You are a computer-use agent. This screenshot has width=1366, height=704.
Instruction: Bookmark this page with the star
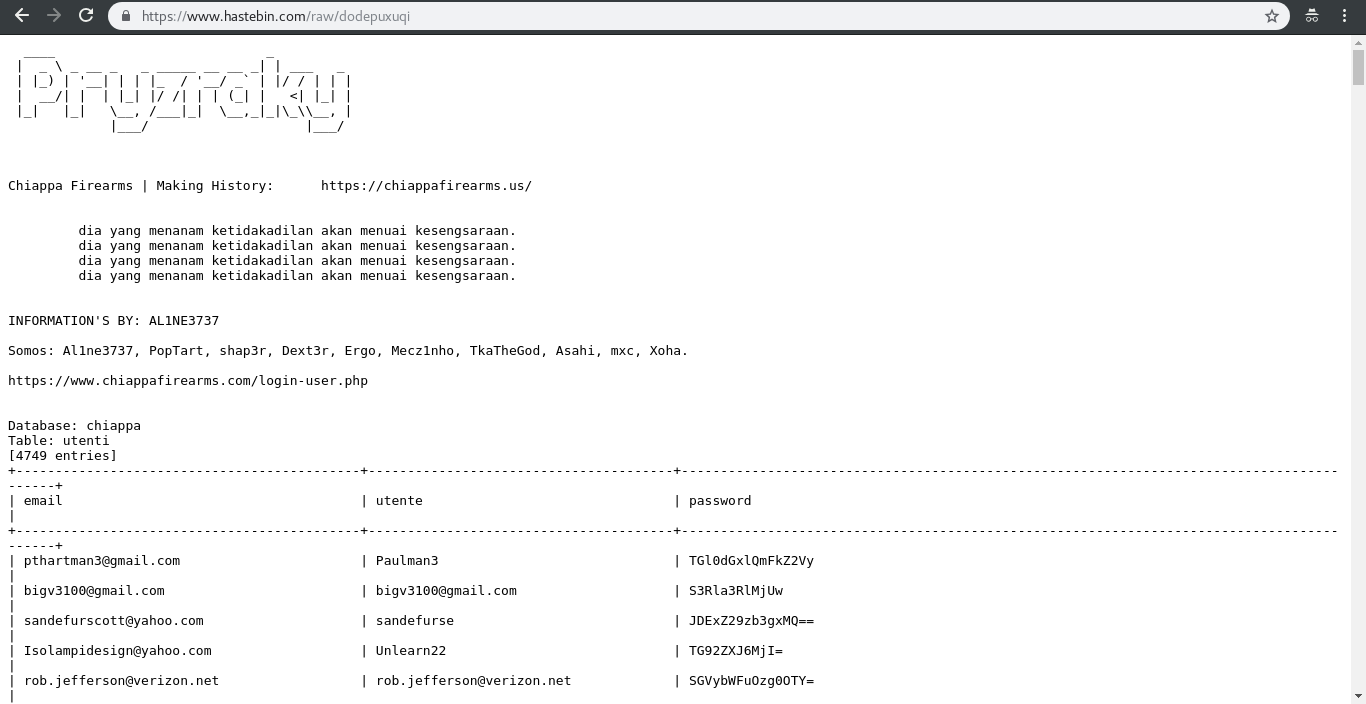tap(1272, 16)
